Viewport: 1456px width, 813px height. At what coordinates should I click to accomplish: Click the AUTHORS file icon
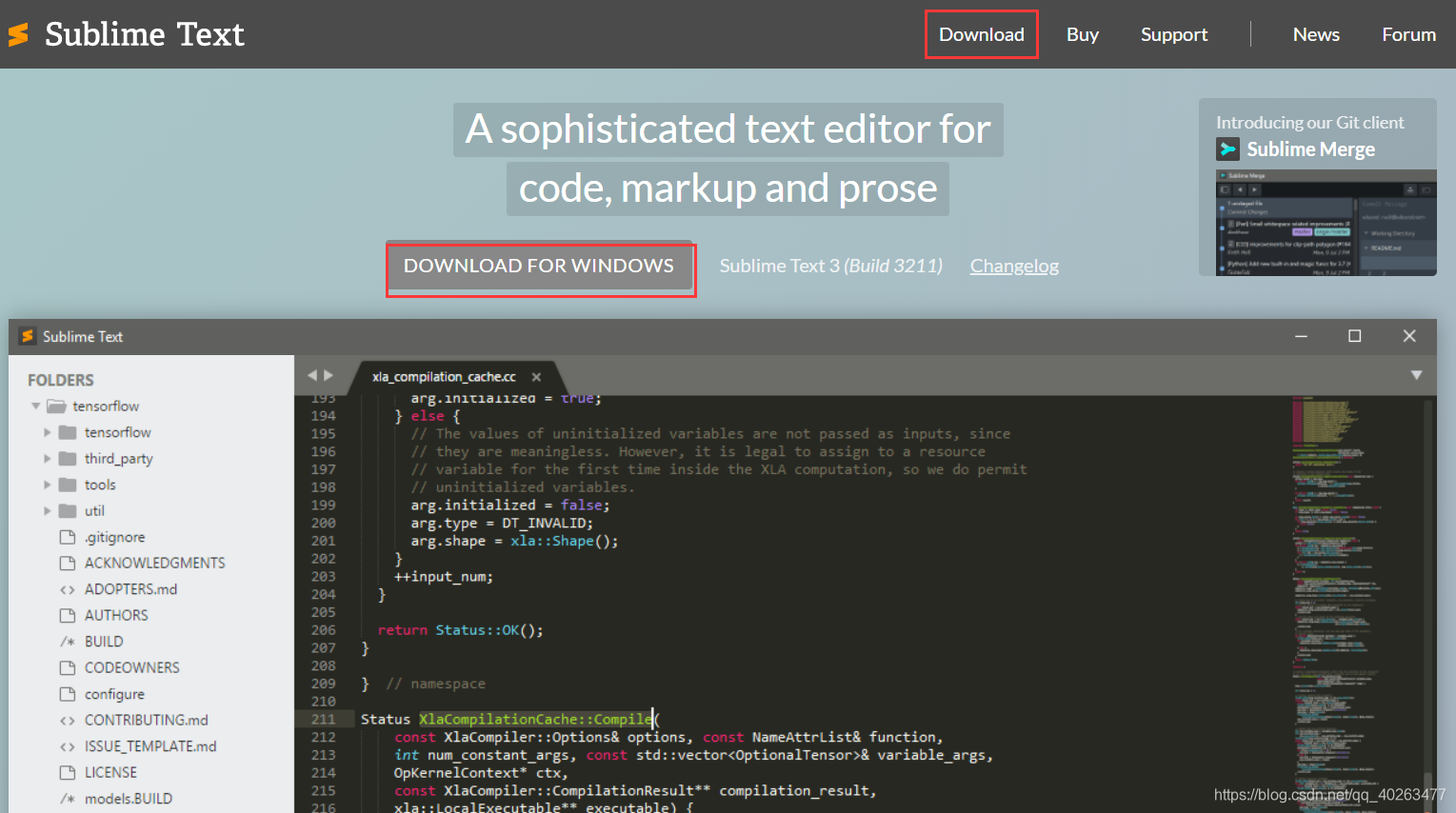click(68, 616)
